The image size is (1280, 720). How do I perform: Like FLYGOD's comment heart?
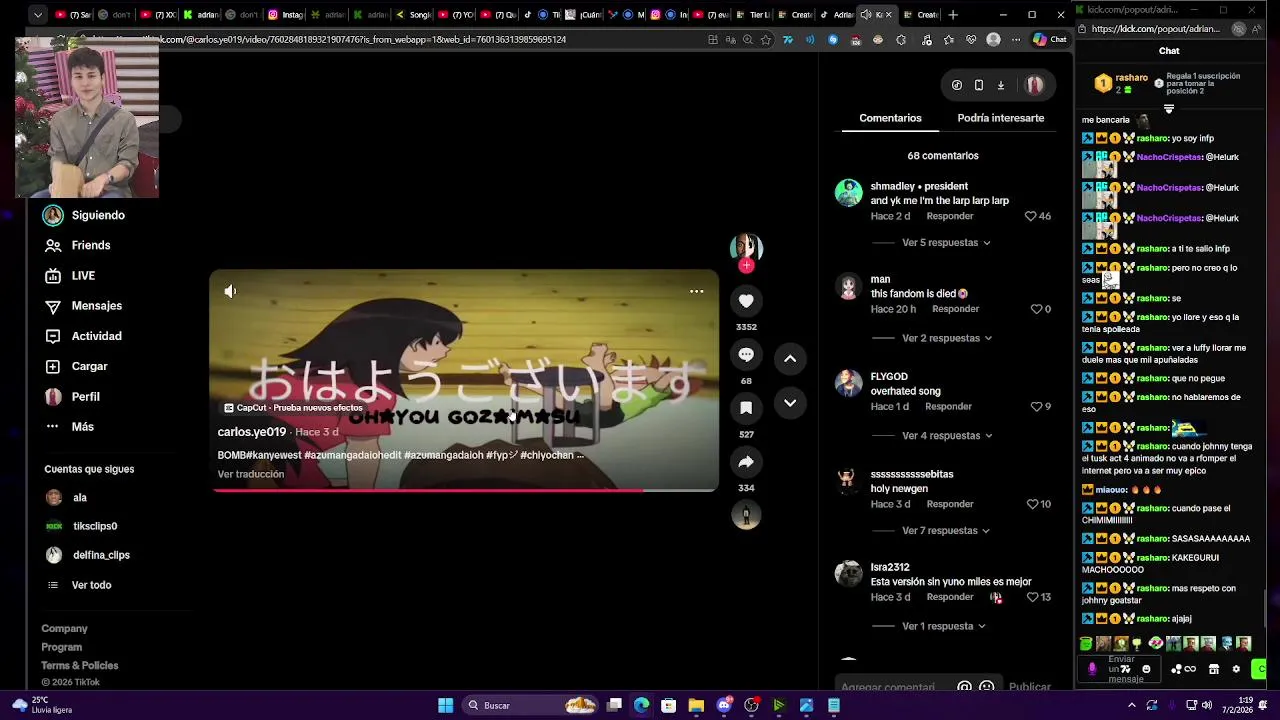(1036, 407)
